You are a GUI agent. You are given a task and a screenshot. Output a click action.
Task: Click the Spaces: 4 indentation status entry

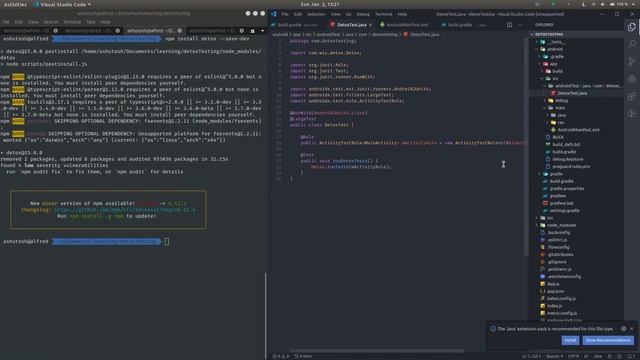[x=554, y=356]
